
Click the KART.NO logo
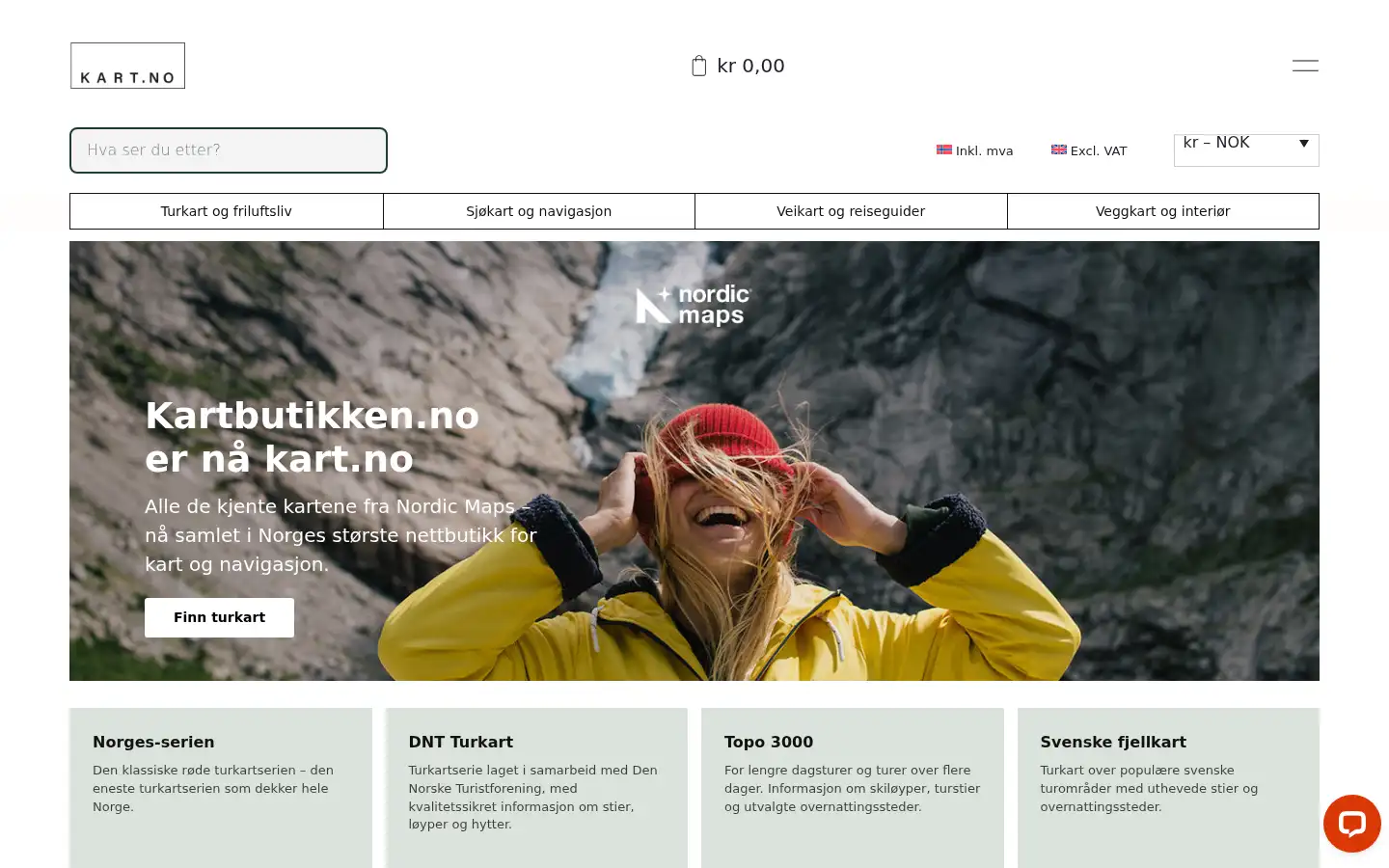pos(127,66)
